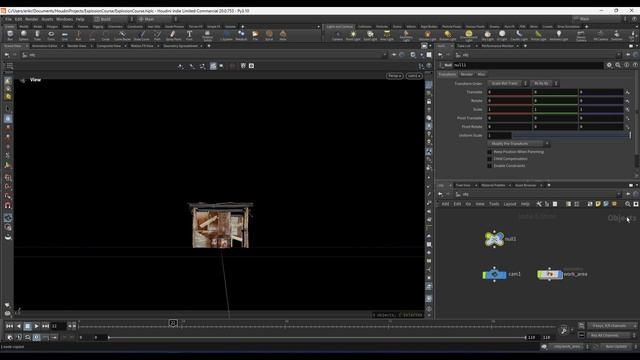The width and height of the screenshot is (640, 360).
Task: Enable Child Compensation checkbox
Action: point(489,159)
